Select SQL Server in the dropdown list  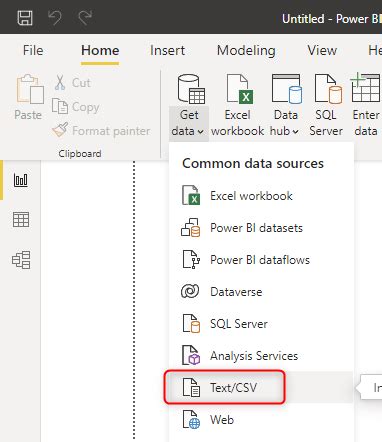click(x=261, y=324)
